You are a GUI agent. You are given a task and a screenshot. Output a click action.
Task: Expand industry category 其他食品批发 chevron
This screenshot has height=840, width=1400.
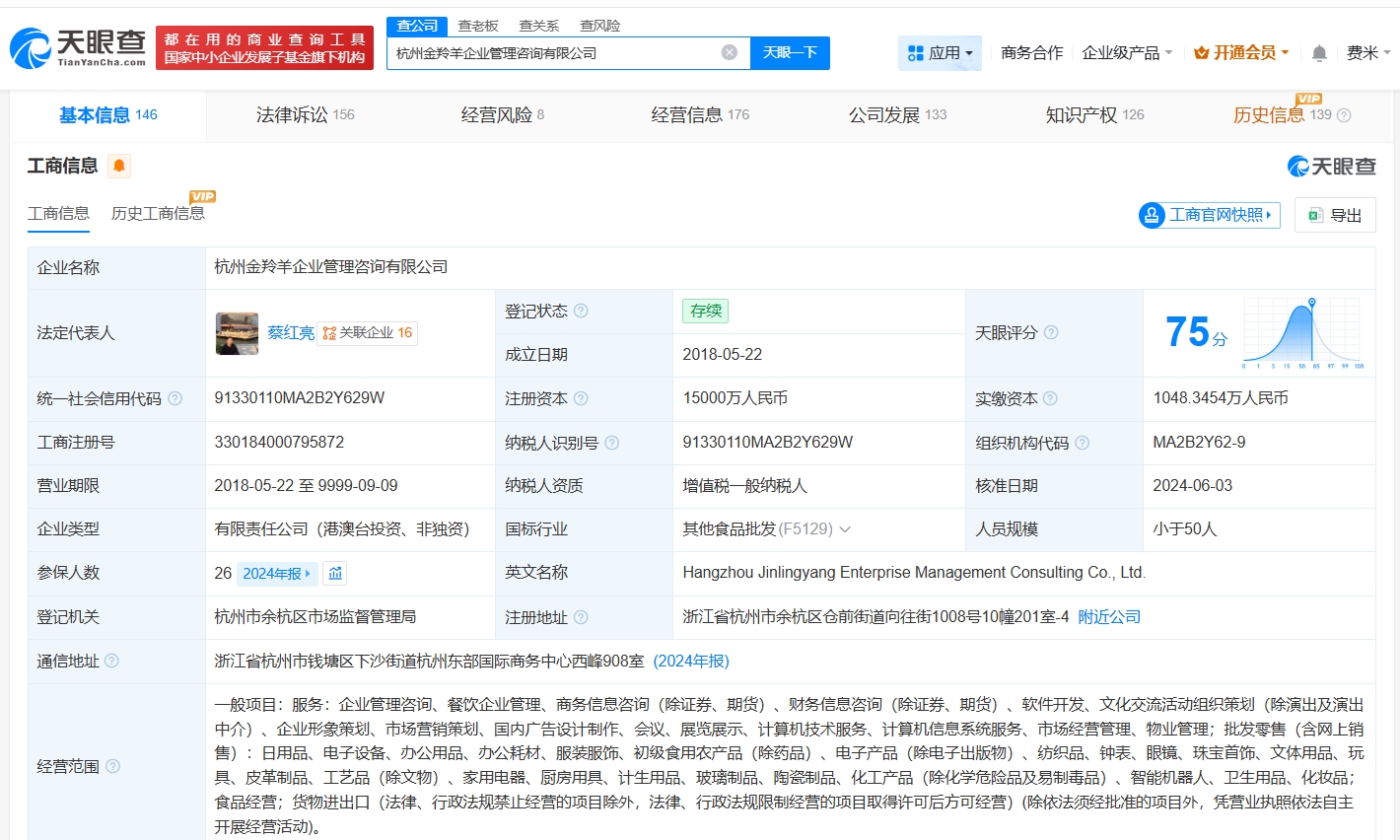pyautogui.click(x=845, y=529)
